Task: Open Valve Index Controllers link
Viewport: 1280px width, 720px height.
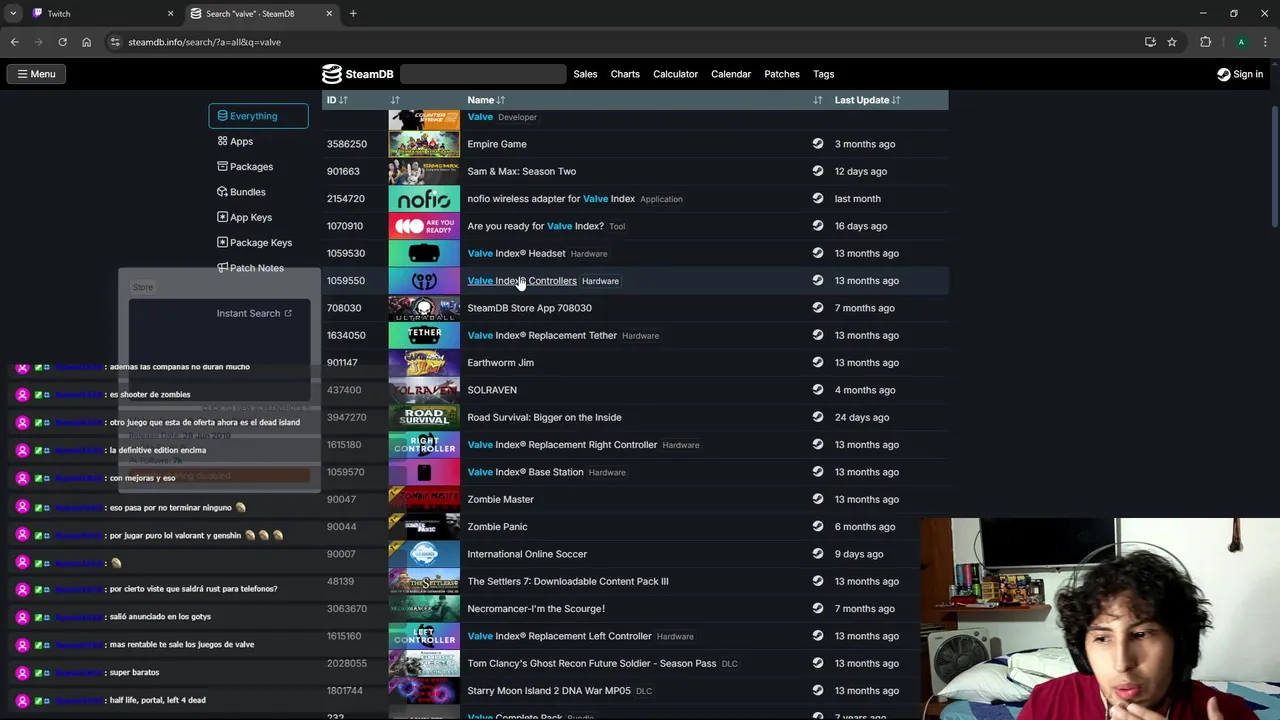Action: (522, 281)
